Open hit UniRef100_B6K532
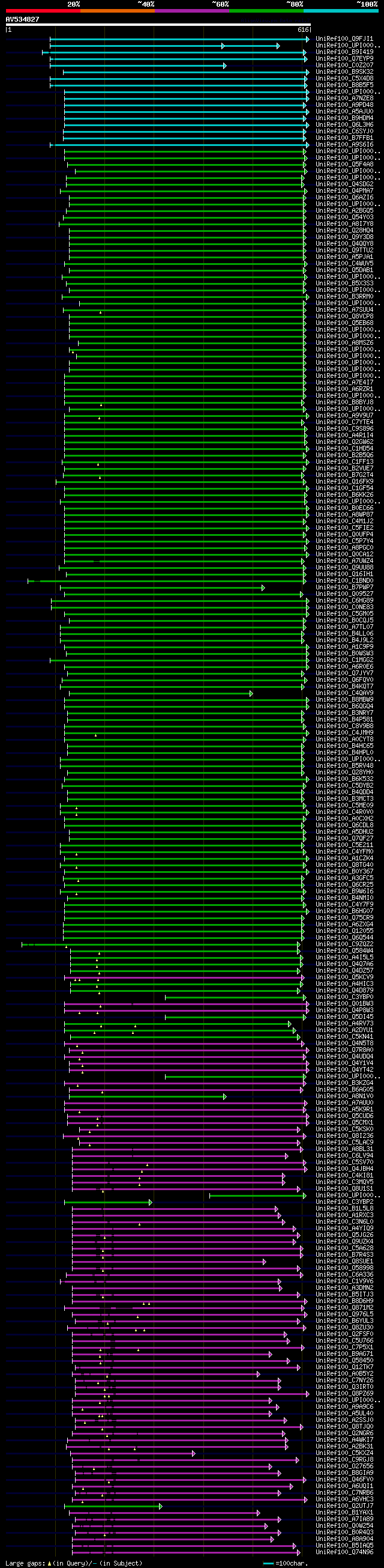This screenshot has height=1568, width=384. [x=344, y=779]
